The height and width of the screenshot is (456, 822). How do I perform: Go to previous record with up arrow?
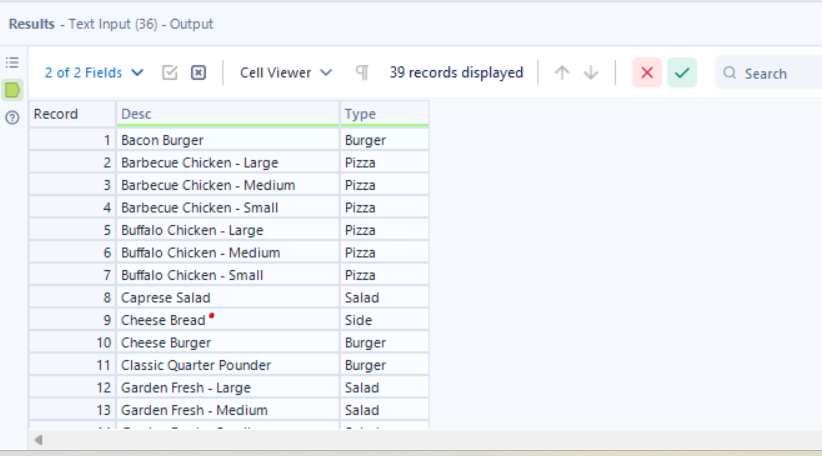pos(562,73)
